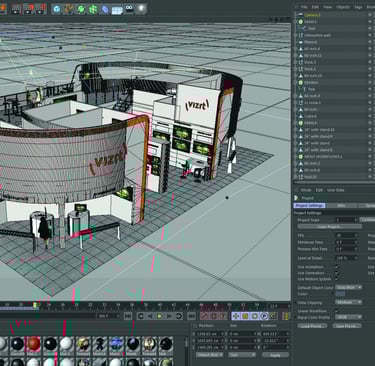The height and width of the screenshot is (366, 375).
Task: Play the animation forwards
Action: click(160, 316)
